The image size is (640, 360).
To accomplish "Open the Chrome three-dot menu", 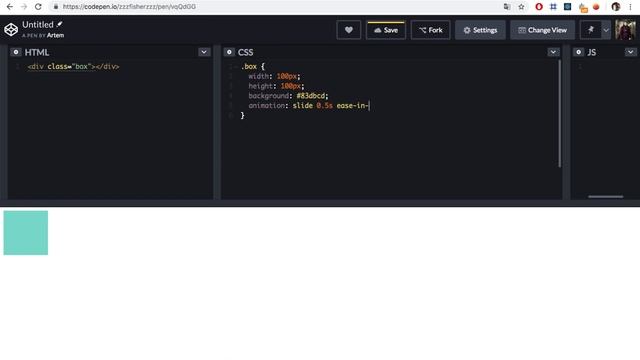I will 630,7.
